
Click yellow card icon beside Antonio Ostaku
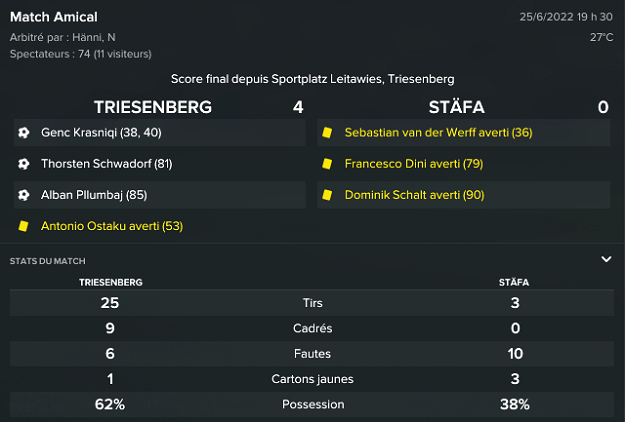pyautogui.click(x=23, y=227)
